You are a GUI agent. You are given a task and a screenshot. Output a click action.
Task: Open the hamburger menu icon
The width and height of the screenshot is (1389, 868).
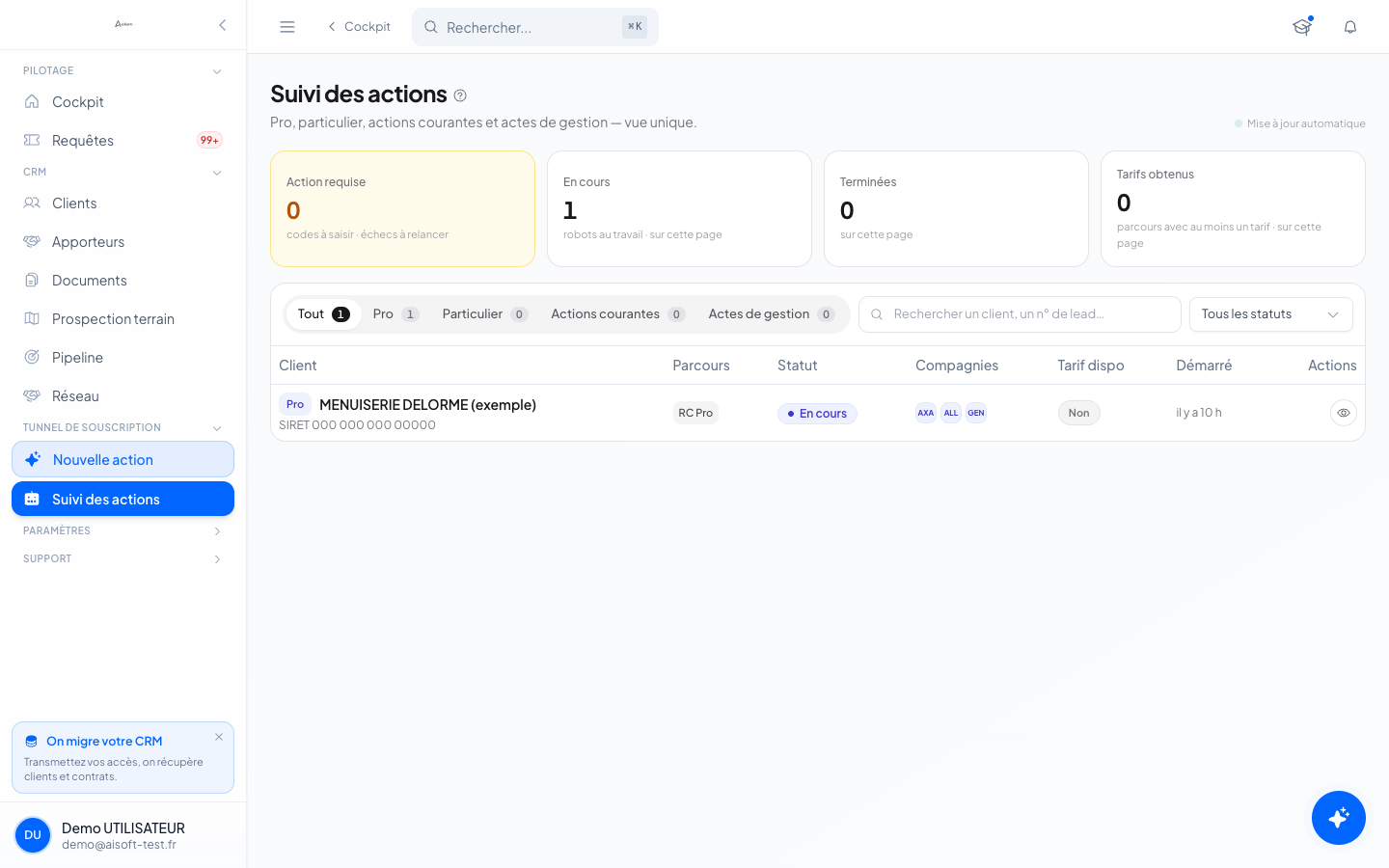pyautogui.click(x=287, y=27)
